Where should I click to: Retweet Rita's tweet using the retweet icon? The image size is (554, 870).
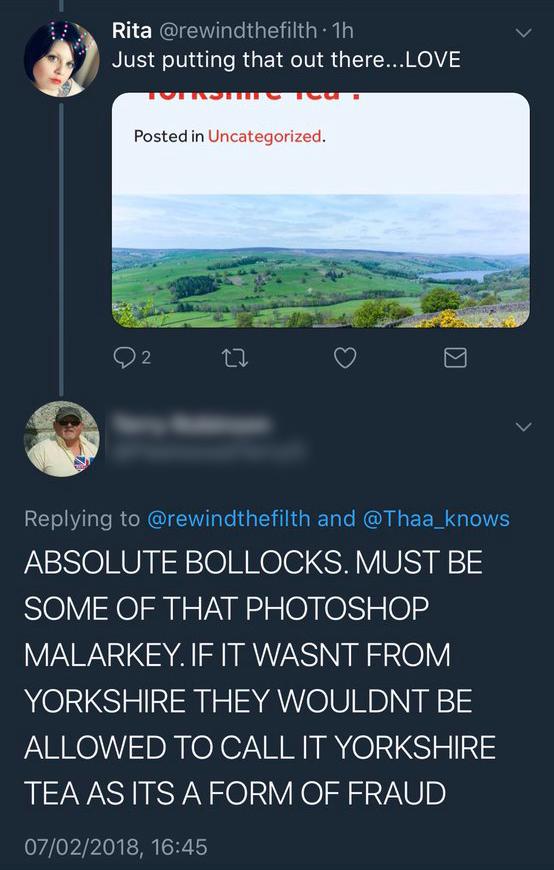pos(235,358)
